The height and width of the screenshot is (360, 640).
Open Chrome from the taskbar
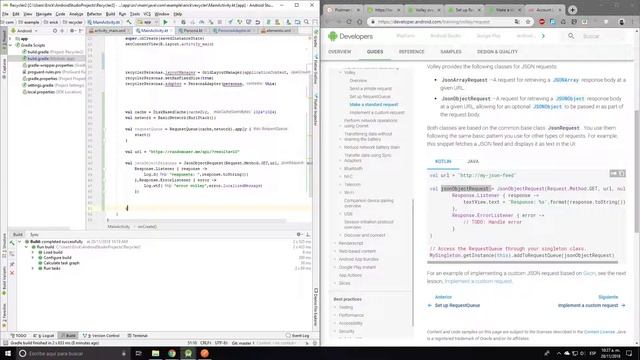(x=172, y=353)
